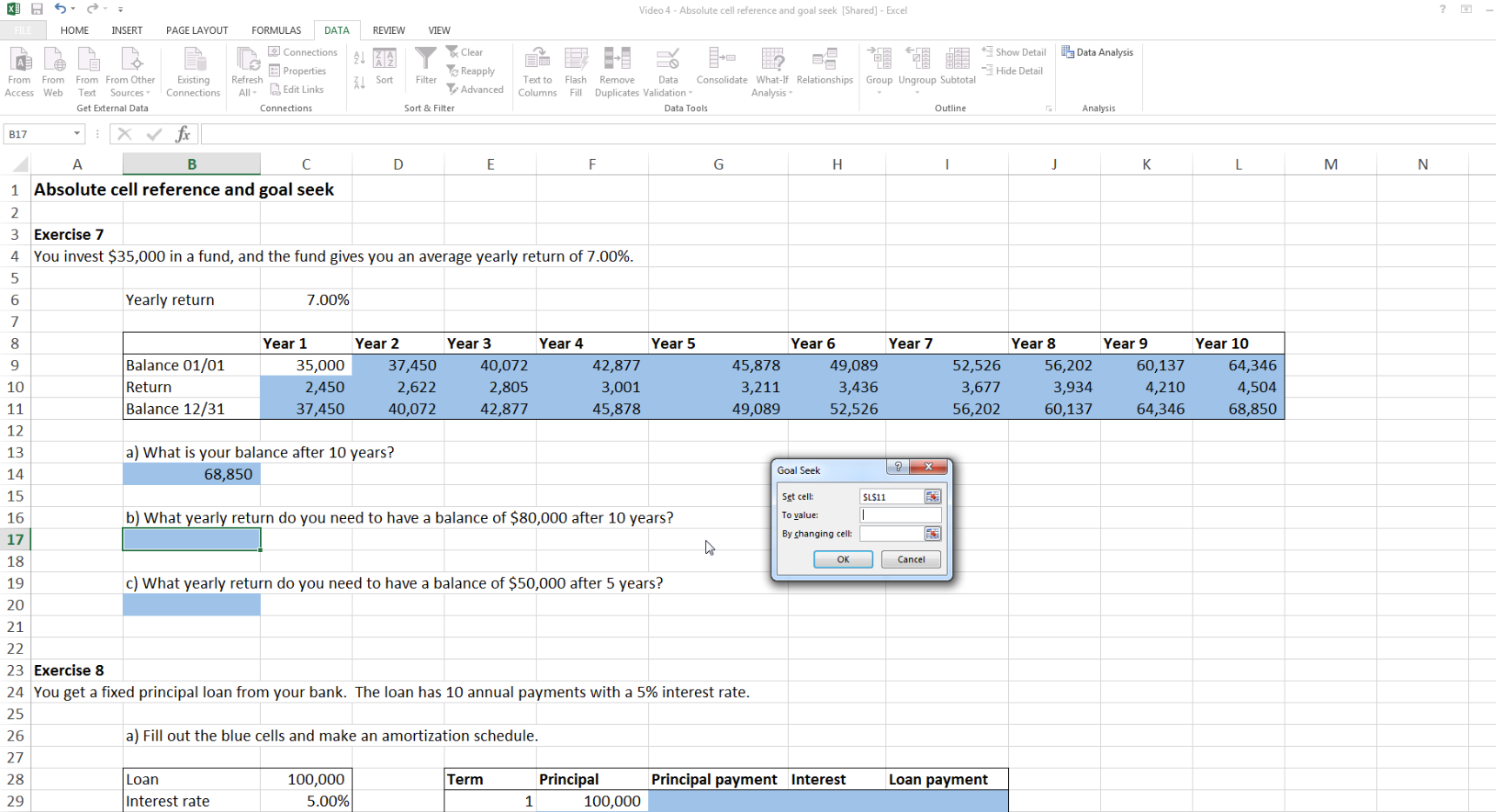Viewport: 1496px width, 812px height.
Task: Click the Redo arrow
Action: click(x=91, y=9)
